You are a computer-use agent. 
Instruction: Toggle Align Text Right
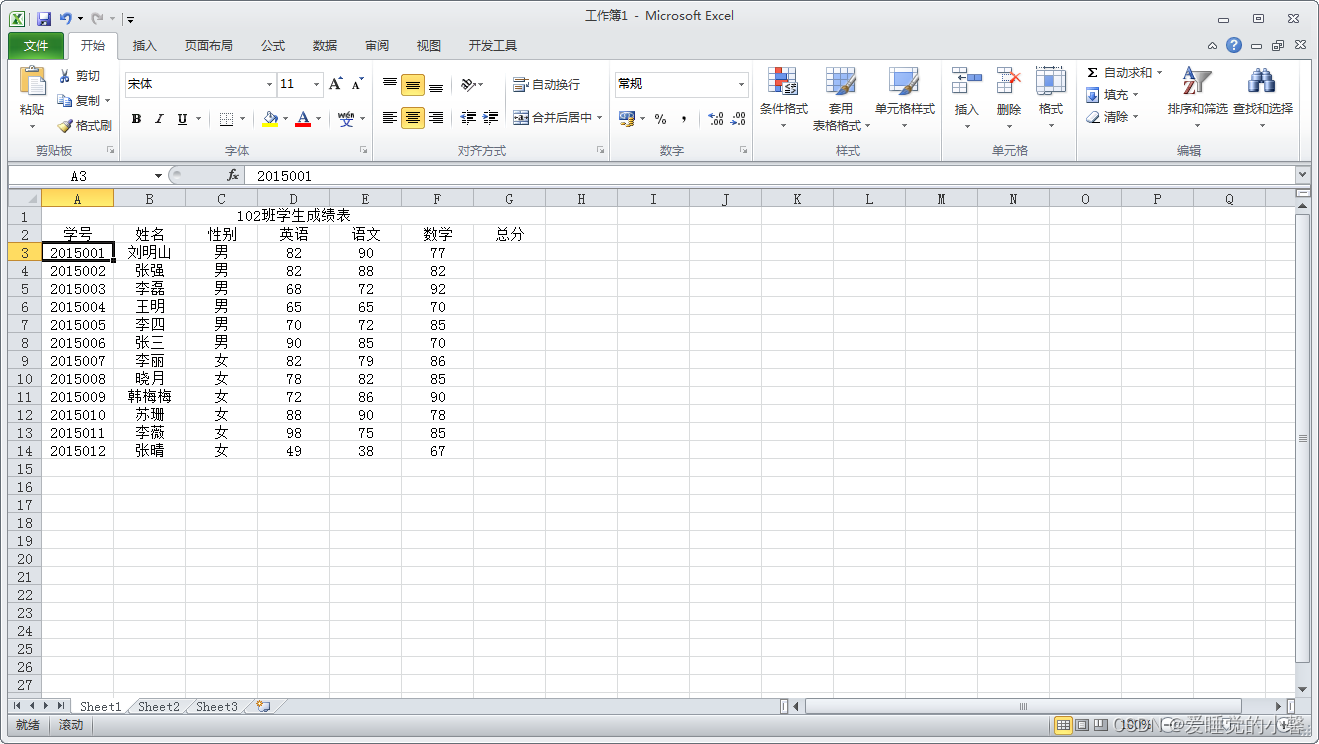436,118
